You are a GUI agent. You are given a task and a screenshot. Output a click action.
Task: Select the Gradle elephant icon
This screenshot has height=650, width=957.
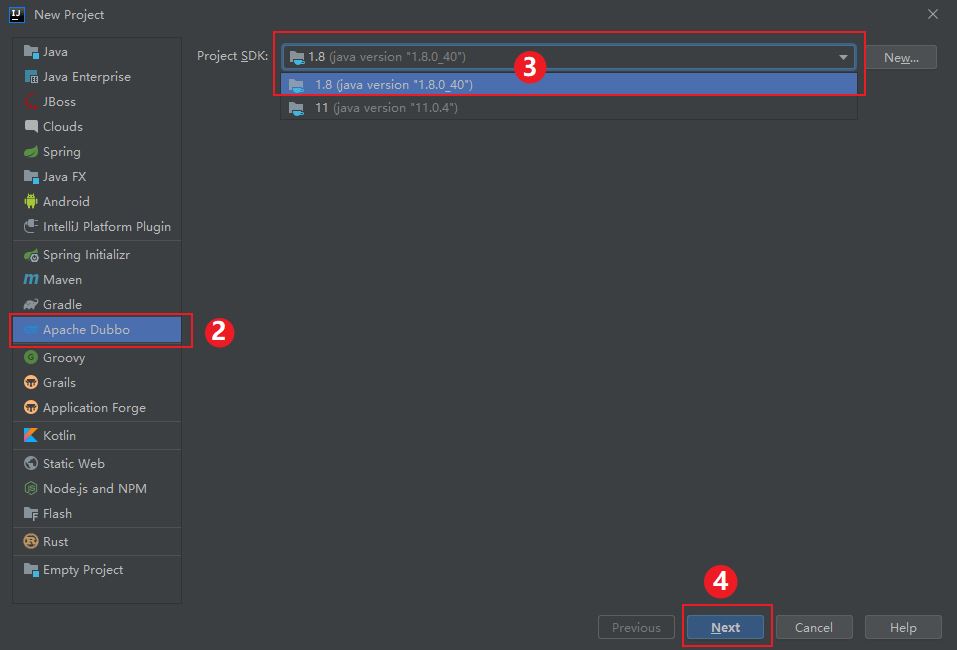[x=31, y=305]
